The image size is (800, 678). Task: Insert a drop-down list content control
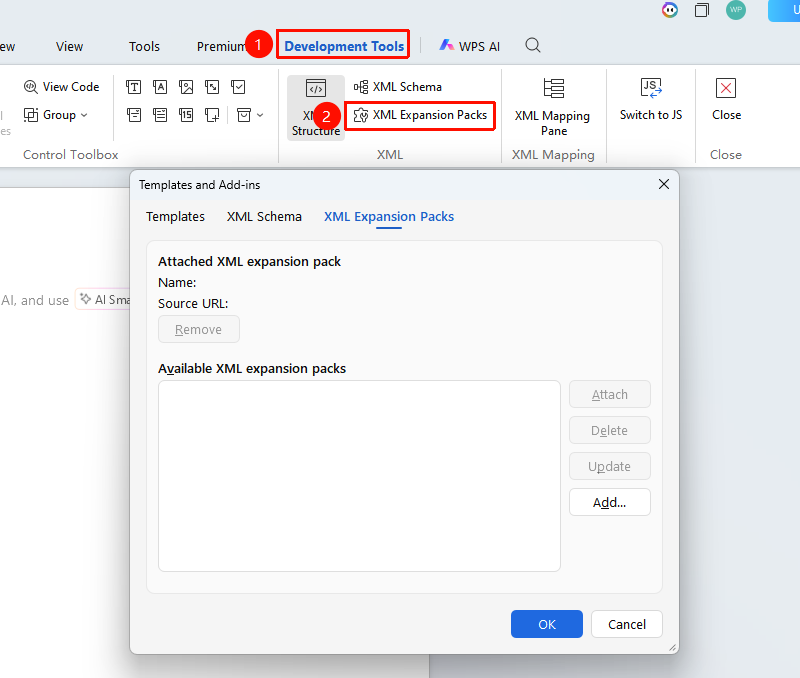(160, 115)
